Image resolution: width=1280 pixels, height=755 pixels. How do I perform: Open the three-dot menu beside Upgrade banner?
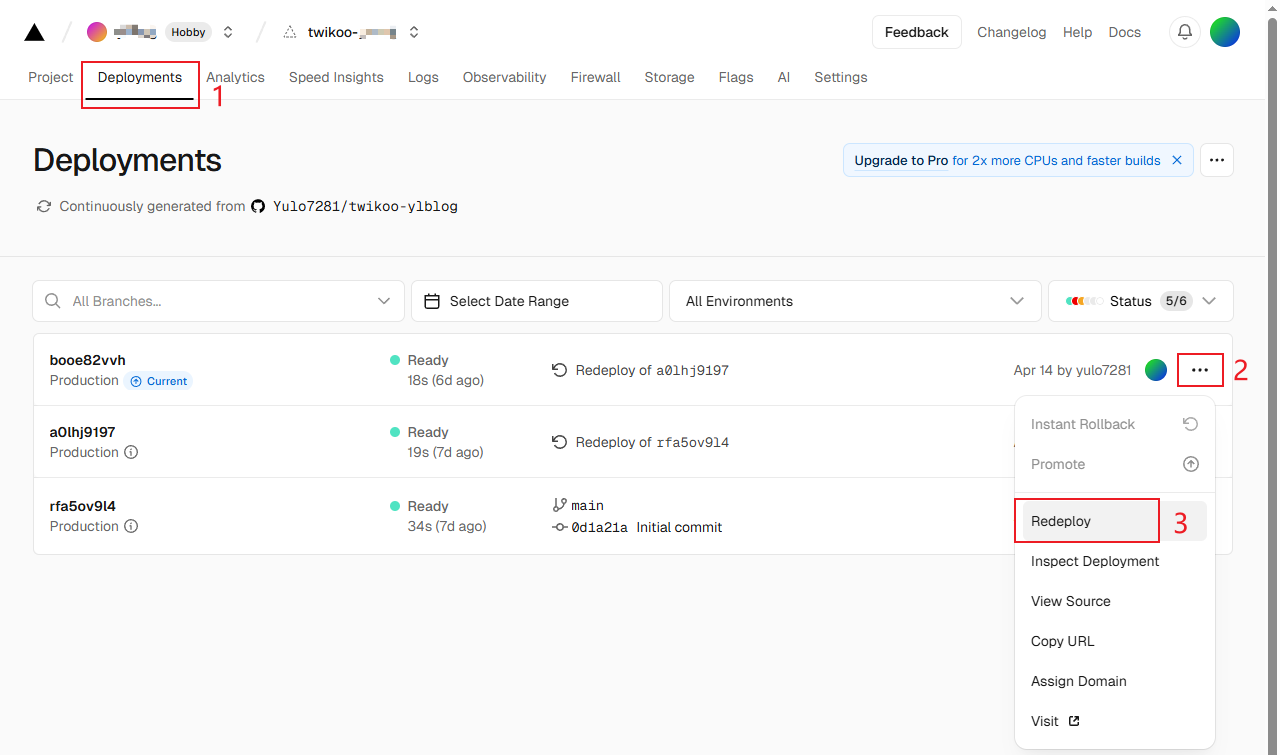(1216, 160)
